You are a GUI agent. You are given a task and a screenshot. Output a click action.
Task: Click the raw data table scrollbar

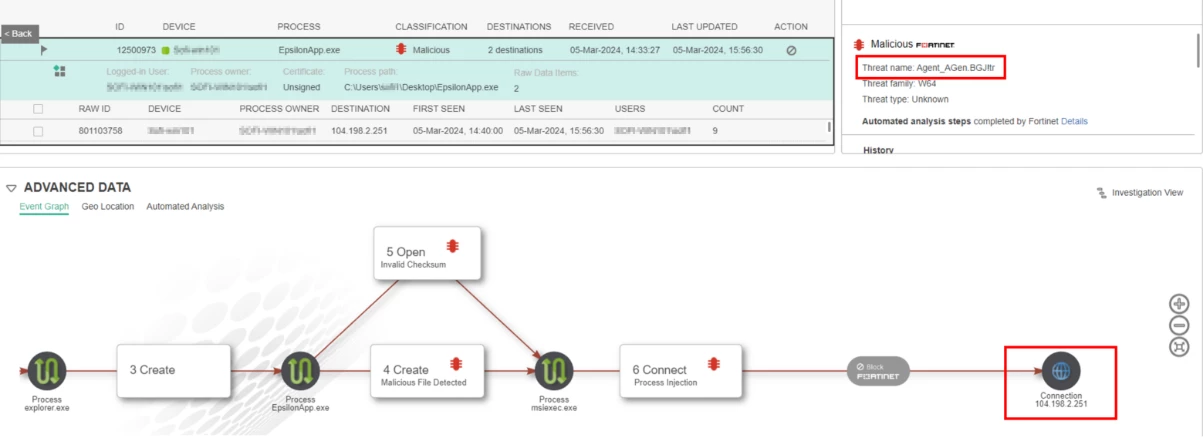[x=828, y=127]
